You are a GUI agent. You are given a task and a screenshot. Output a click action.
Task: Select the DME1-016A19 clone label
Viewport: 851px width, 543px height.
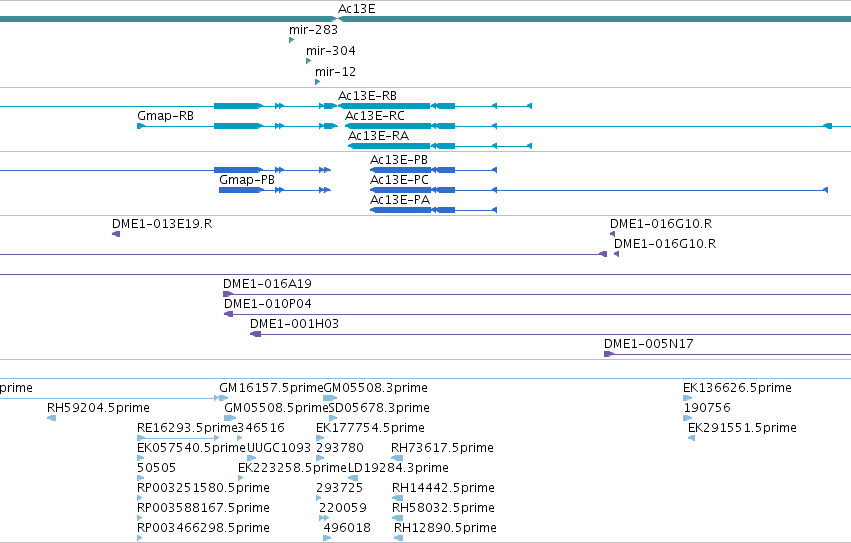point(267,284)
